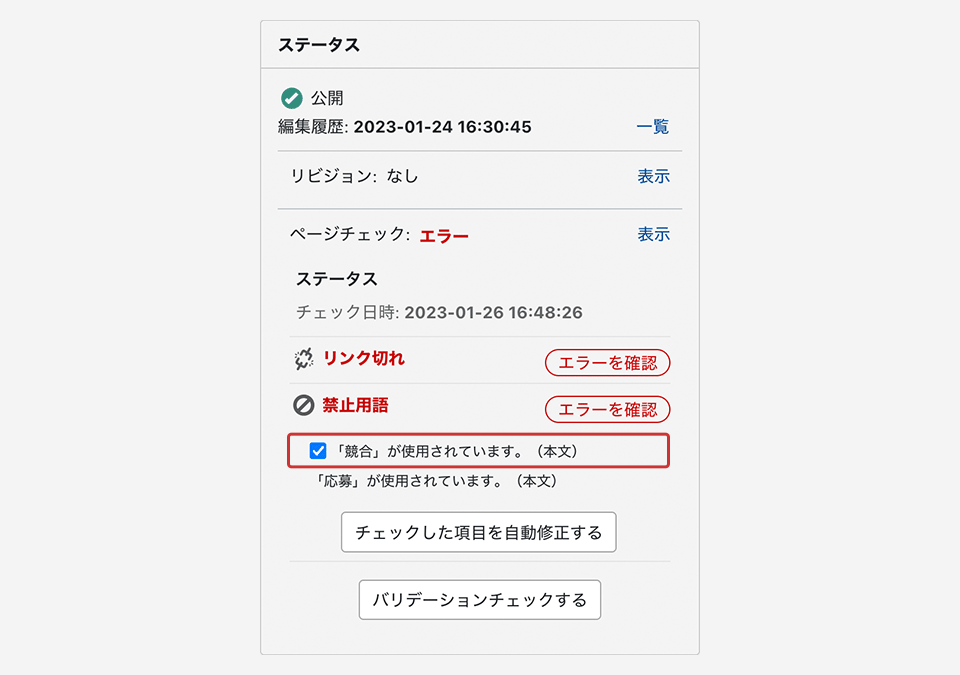Click the 「応募」 usage warning message
Viewport: 960px width, 675px height.
(x=436, y=481)
